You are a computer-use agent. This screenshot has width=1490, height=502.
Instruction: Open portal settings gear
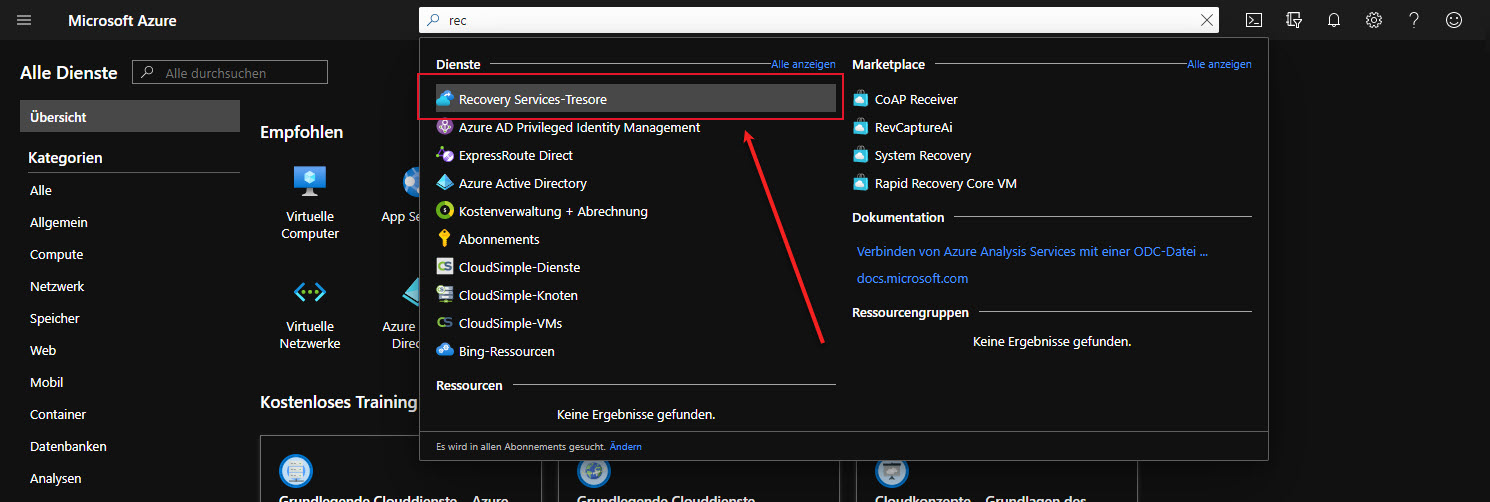point(1374,20)
